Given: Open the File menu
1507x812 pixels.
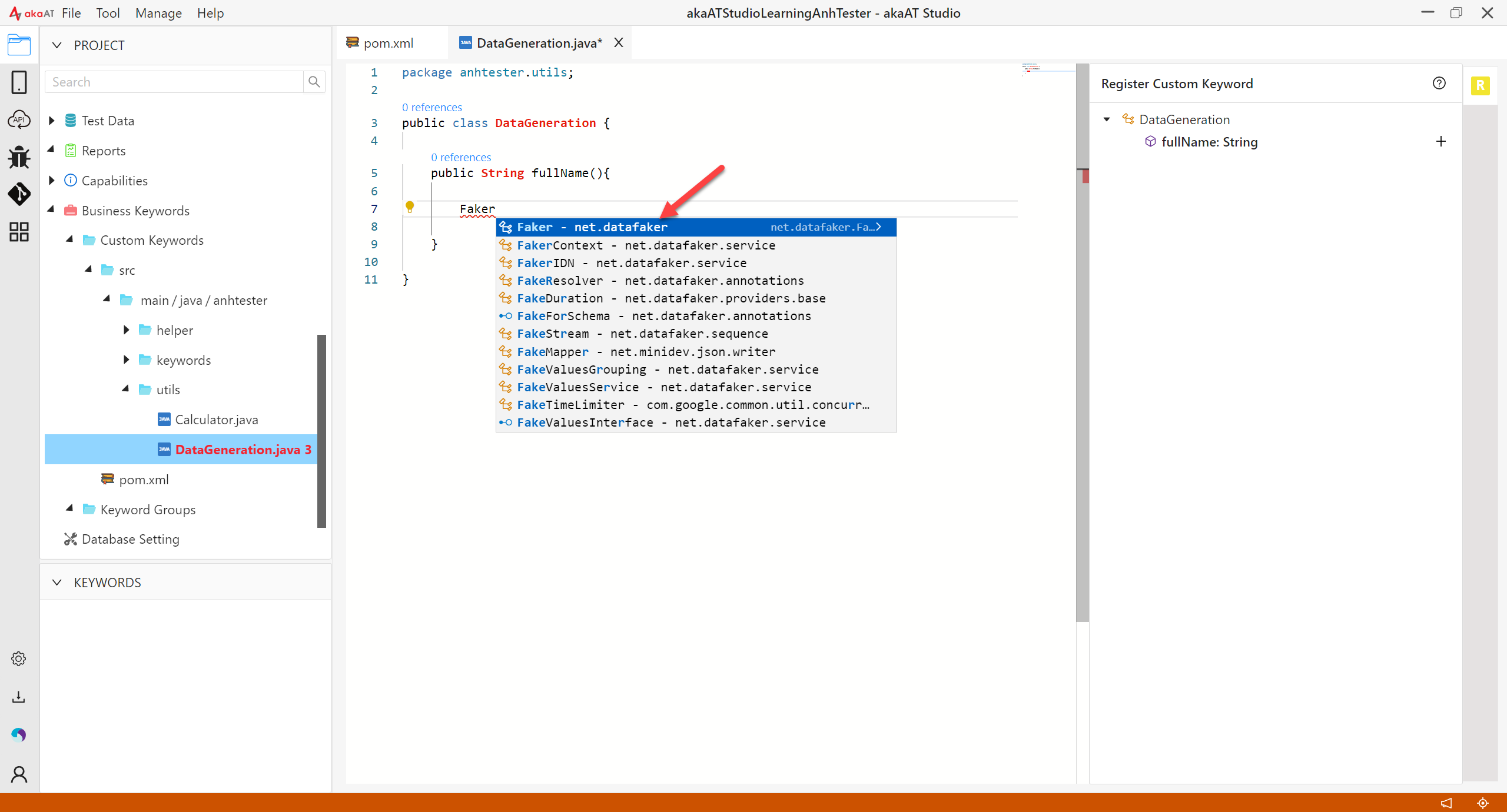Looking at the screenshot, I should (71, 13).
